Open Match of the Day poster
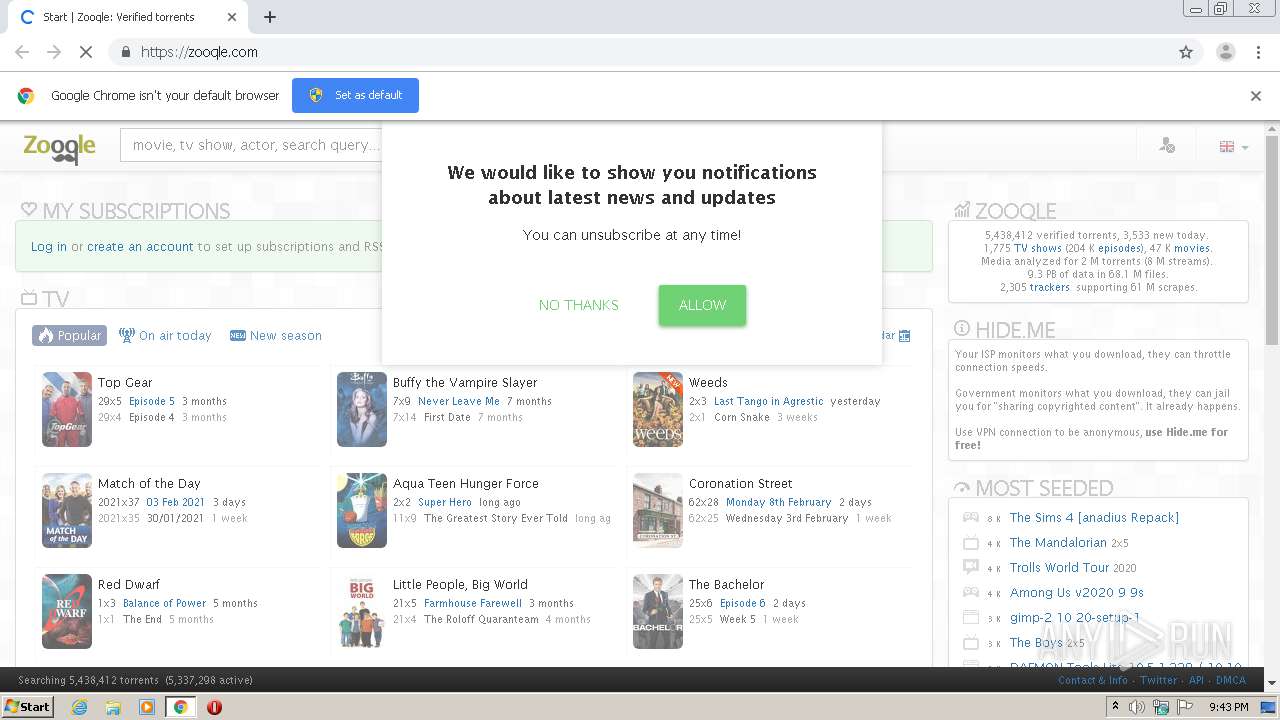Image resolution: width=1280 pixels, height=720 pixels. (67, 510)
